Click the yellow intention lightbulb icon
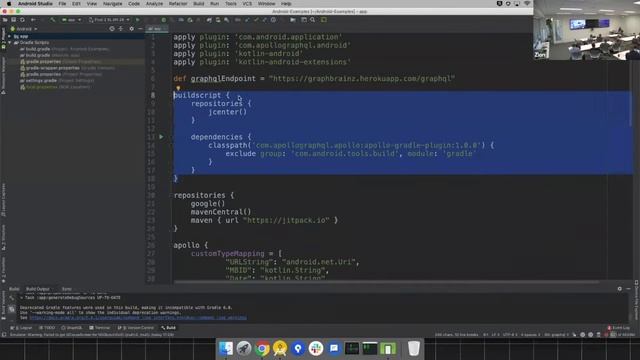 coord(178,88)
